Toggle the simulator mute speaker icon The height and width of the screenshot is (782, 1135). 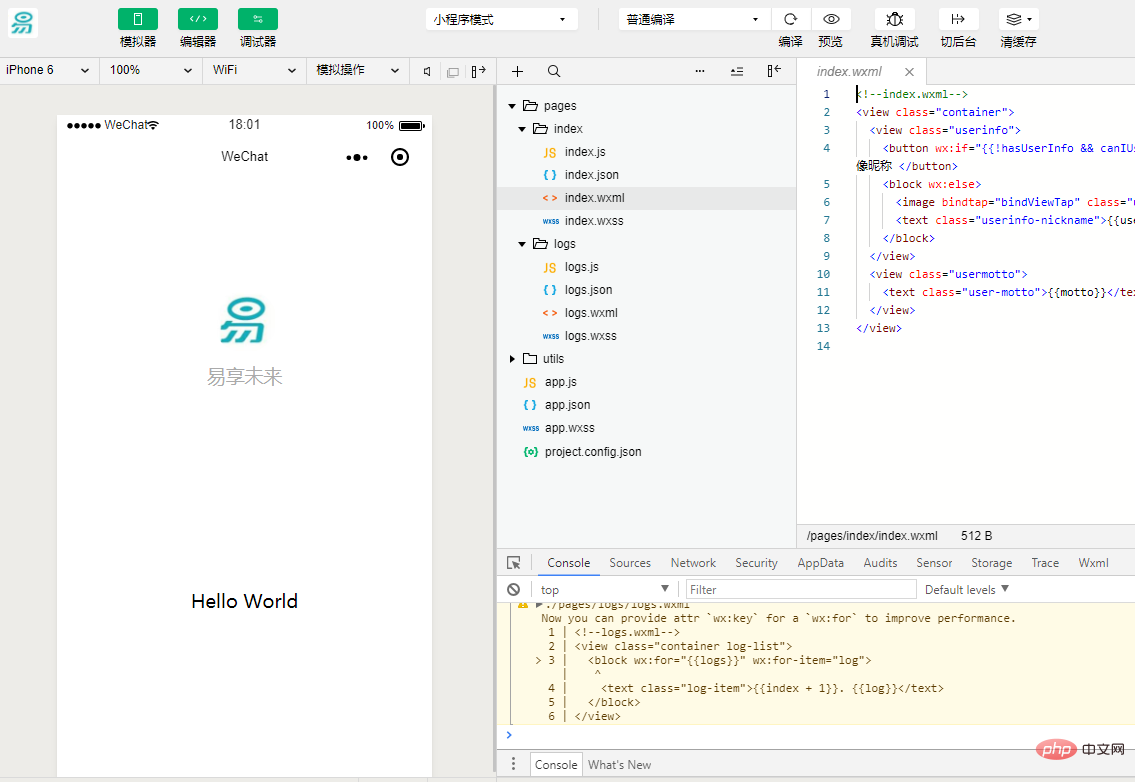427,72
